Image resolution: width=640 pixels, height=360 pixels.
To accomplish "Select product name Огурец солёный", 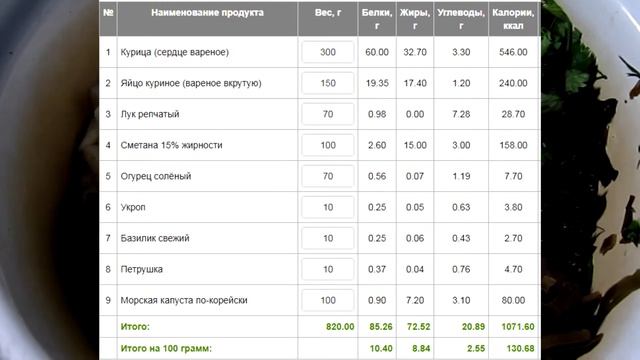I will 156,176.
